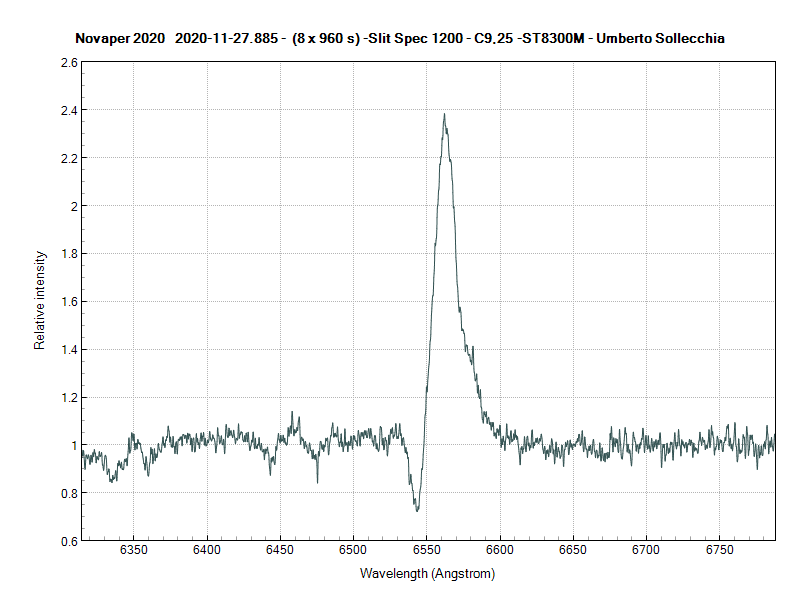This screenshot has height=606, width=800.
Task: Click the 'Slit Spec 1200' text in title
Action: (x=417, y=39)
